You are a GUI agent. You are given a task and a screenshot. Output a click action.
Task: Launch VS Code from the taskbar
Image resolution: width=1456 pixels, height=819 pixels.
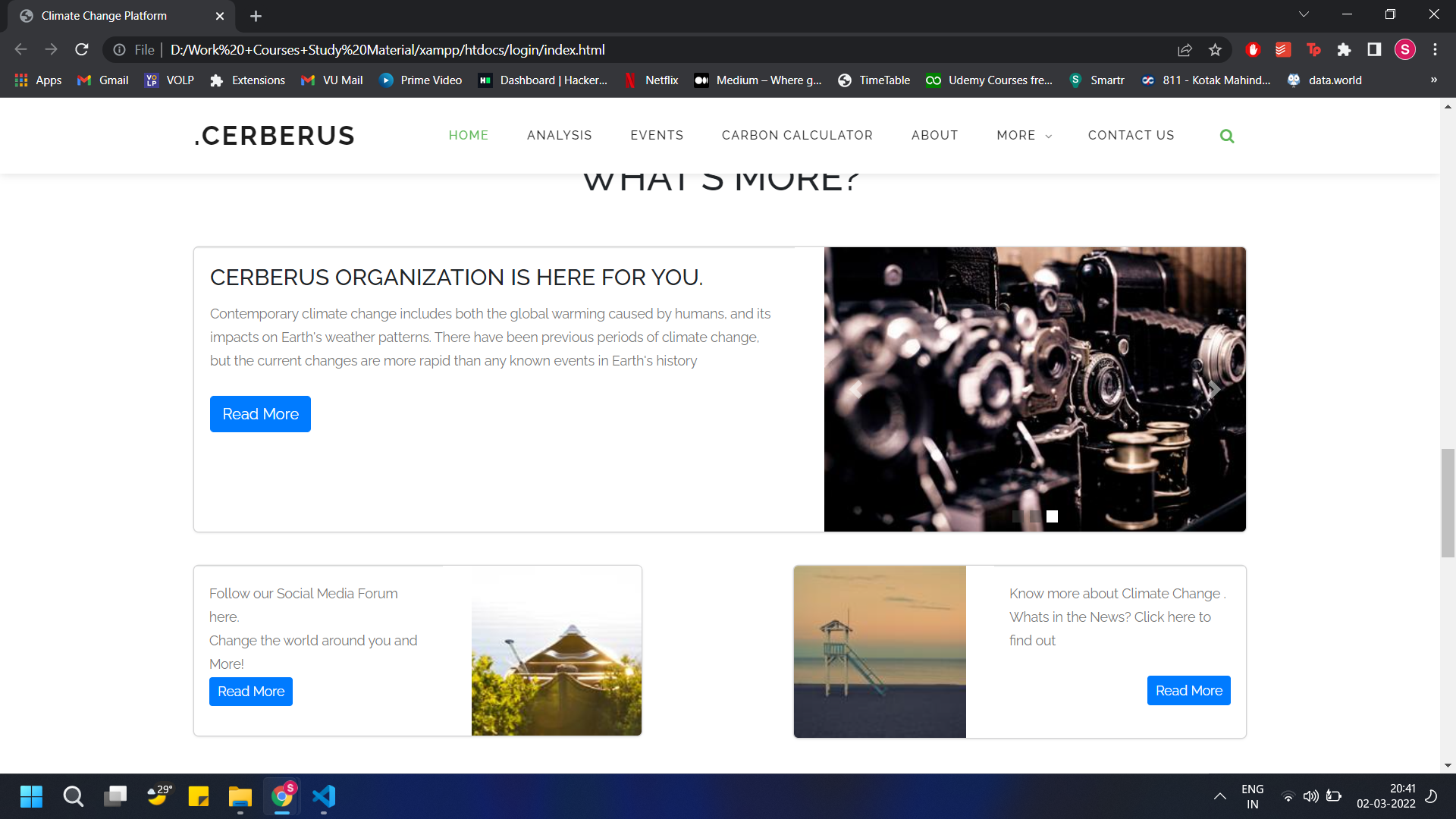[324, 796]
